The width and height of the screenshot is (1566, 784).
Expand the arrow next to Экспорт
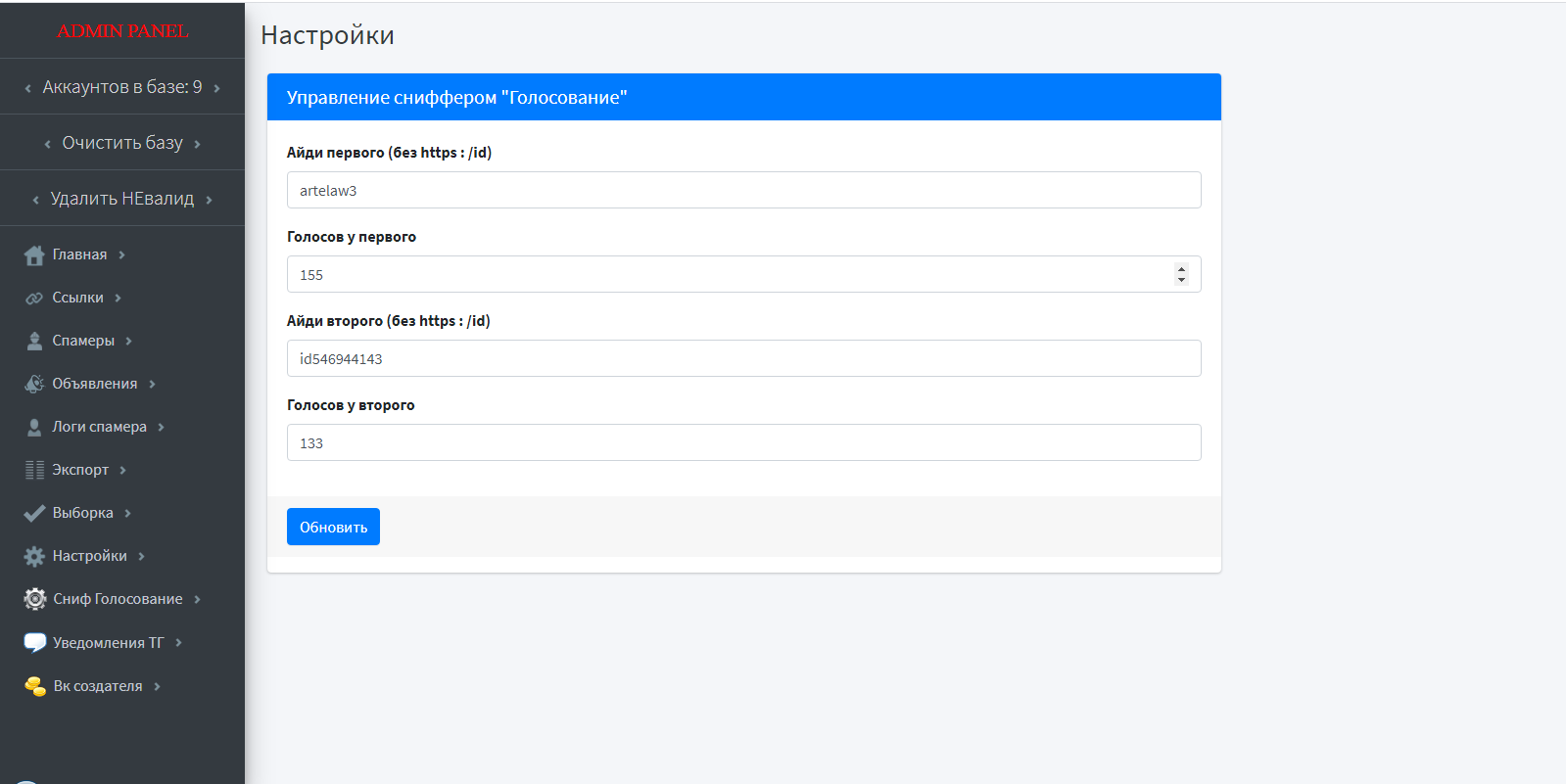tap(123, 471)
